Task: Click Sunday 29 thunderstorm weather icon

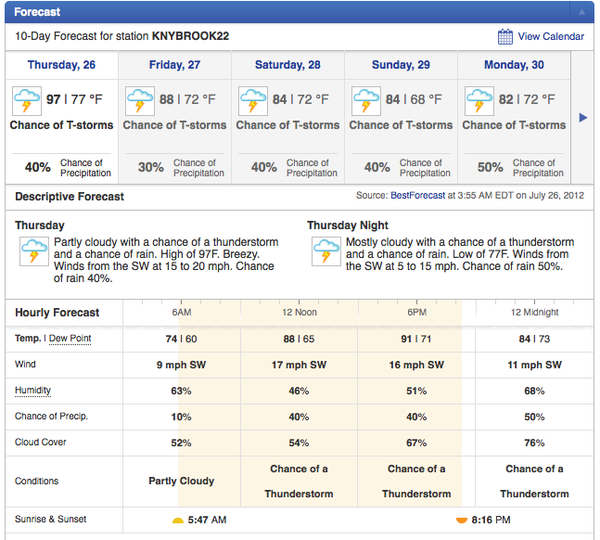Action: point(366,101)
